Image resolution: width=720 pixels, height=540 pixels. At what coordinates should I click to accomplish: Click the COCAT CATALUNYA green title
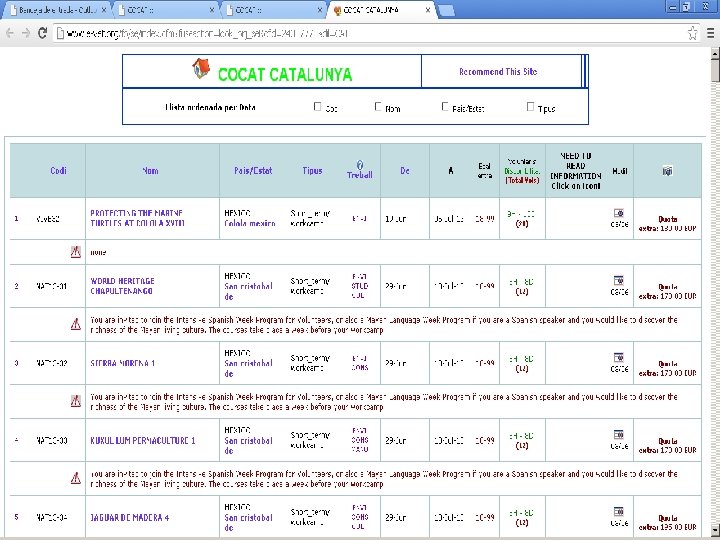285,74
